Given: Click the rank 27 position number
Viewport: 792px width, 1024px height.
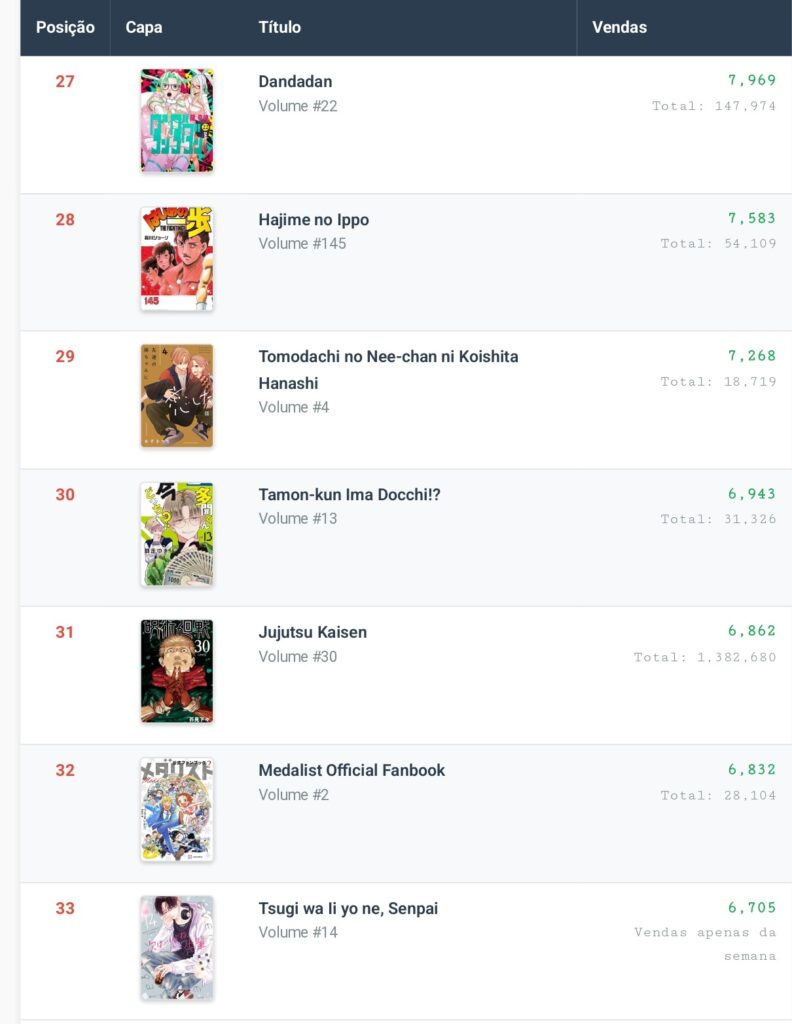Looking at the screenshot, I should click(65, 82).
